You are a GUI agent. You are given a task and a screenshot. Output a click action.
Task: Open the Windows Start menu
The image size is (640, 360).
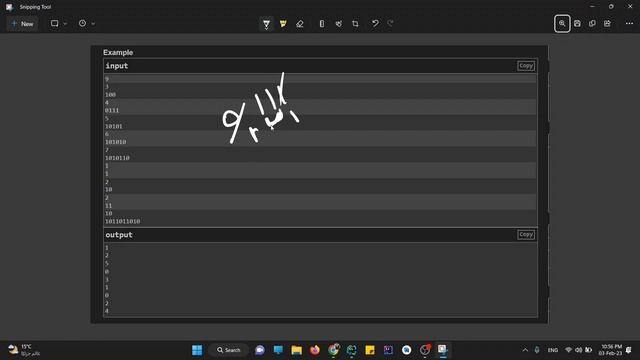point(197,350)
